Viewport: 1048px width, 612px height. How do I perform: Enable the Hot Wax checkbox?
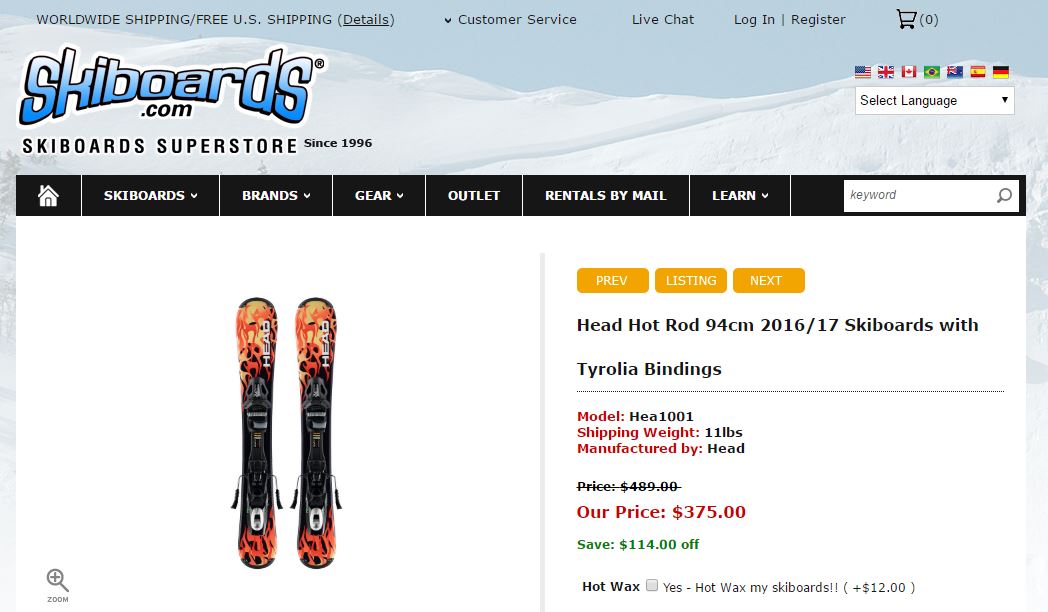(x=652, y=585)
